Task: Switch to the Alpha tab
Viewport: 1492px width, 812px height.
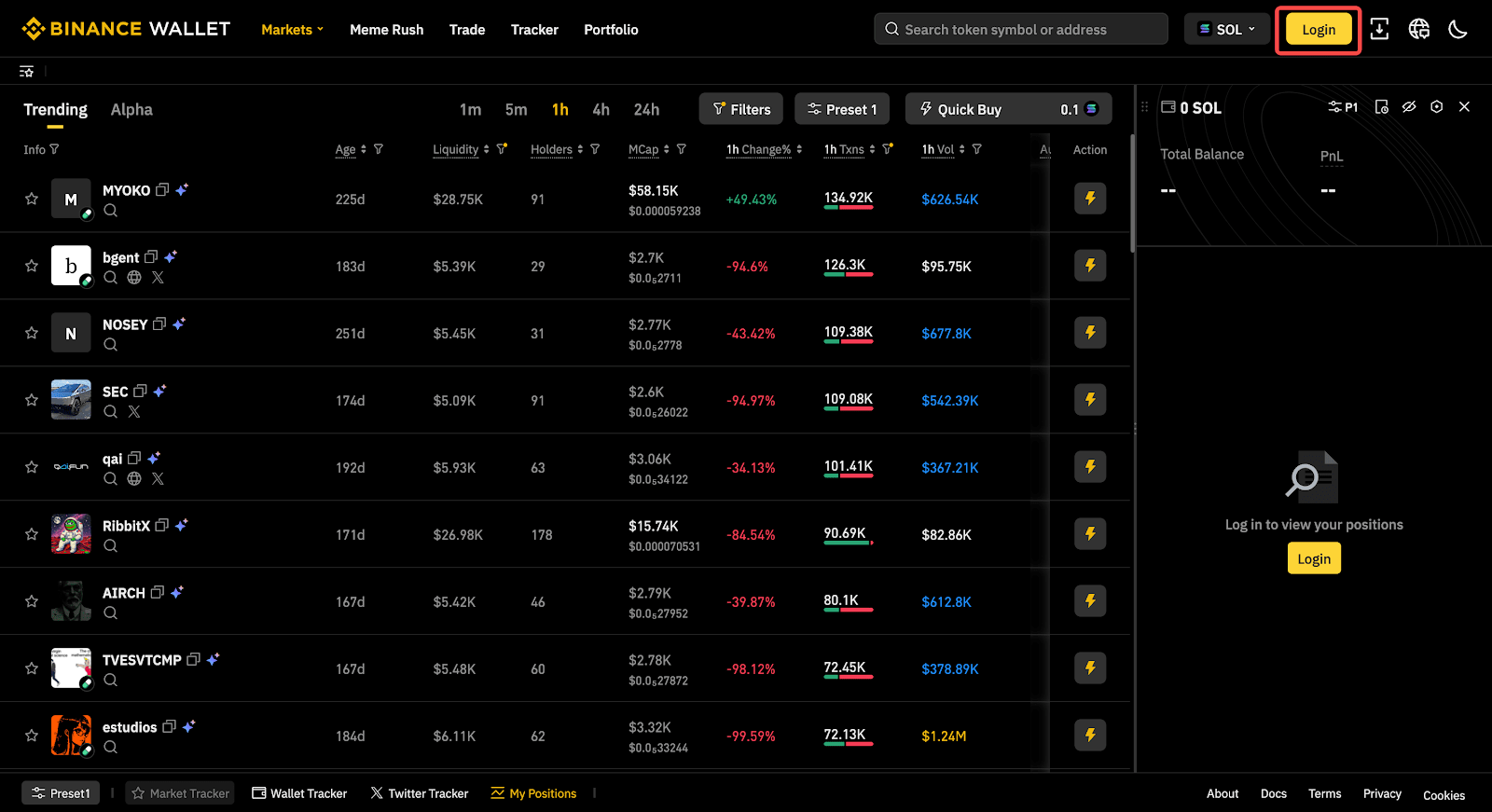Action: 131,109
